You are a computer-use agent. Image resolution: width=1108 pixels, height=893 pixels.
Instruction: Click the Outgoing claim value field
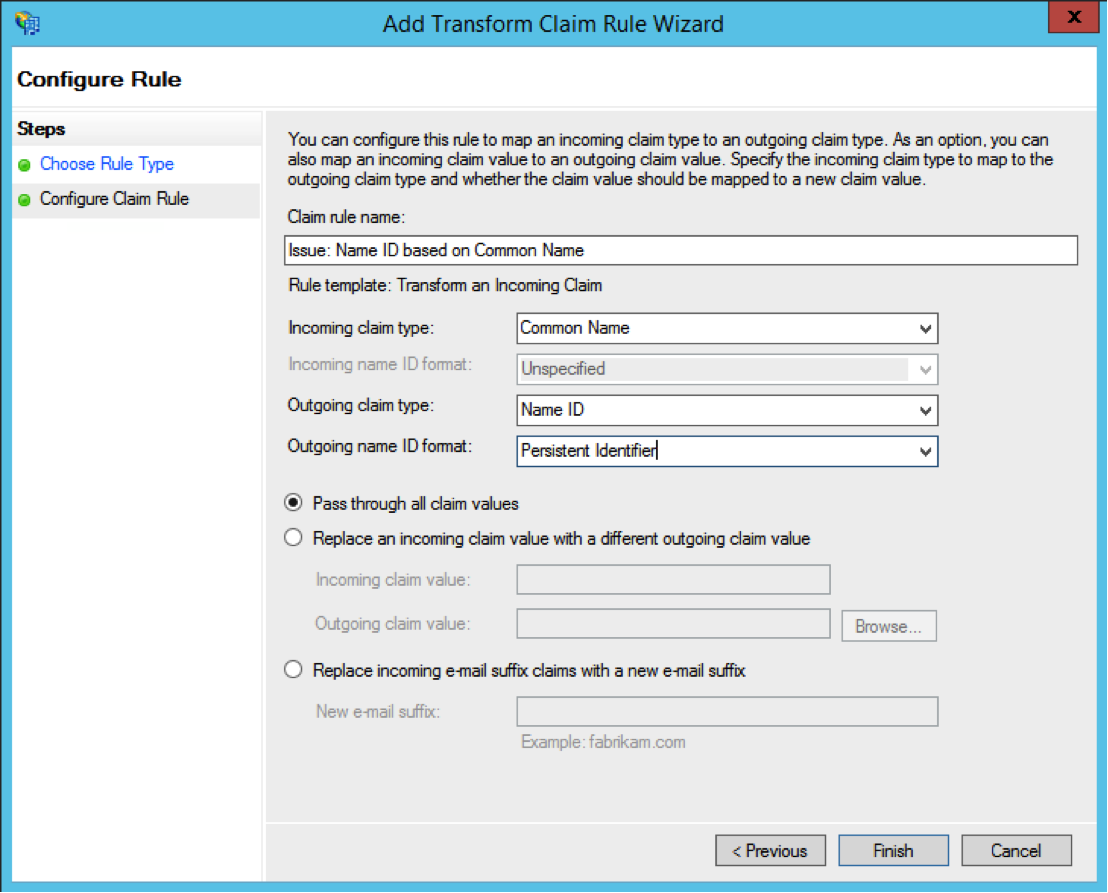(x=673, y=624)
